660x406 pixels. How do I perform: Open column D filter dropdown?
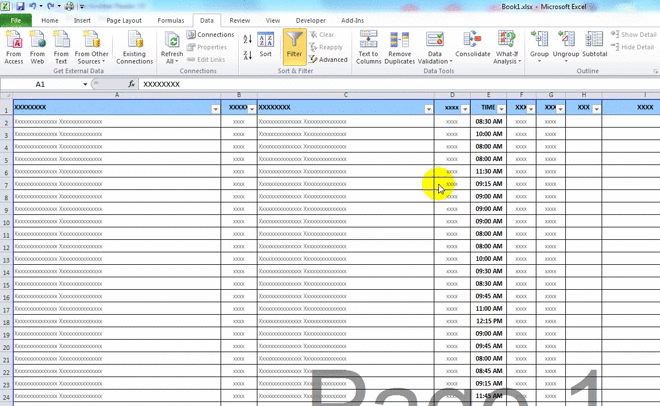[x=465, y=109]
